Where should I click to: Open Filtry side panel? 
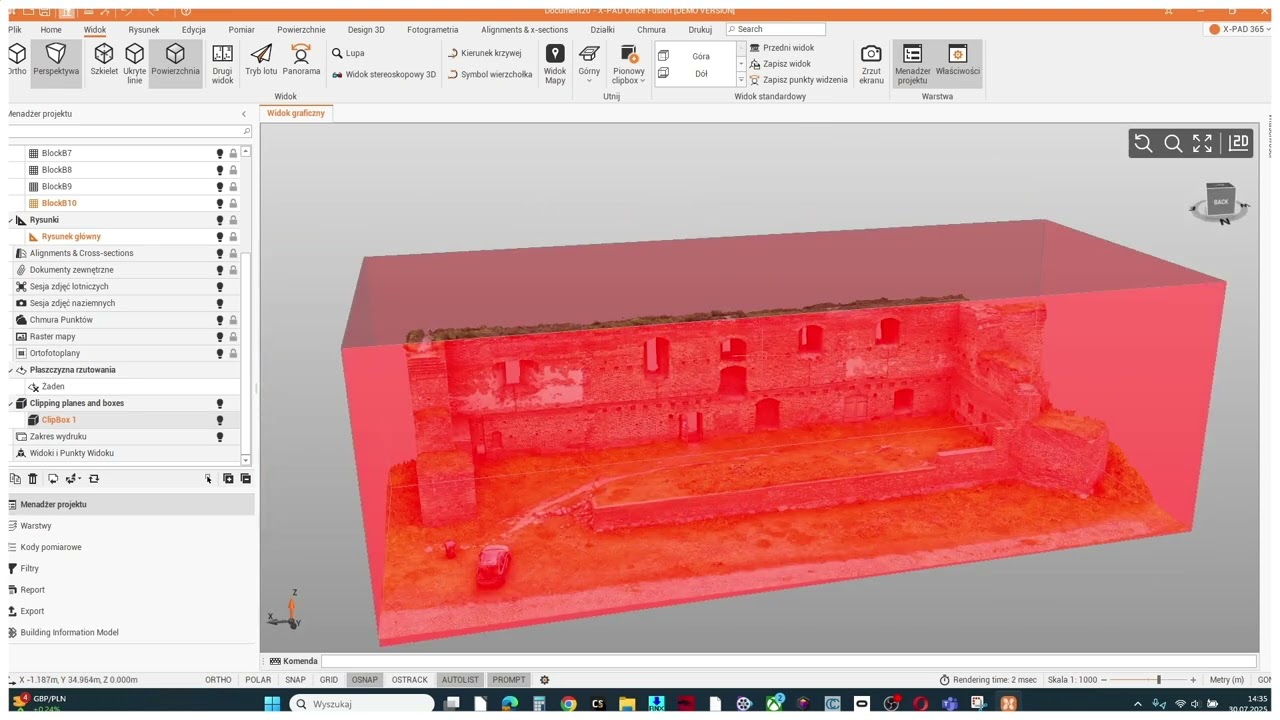click(30, 569)
